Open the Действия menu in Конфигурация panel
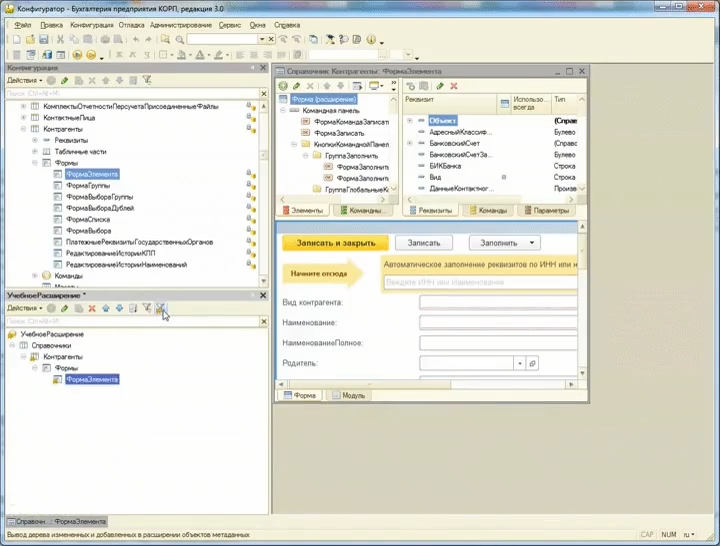This screenshot has width=720, height=546. coord(24,80)
